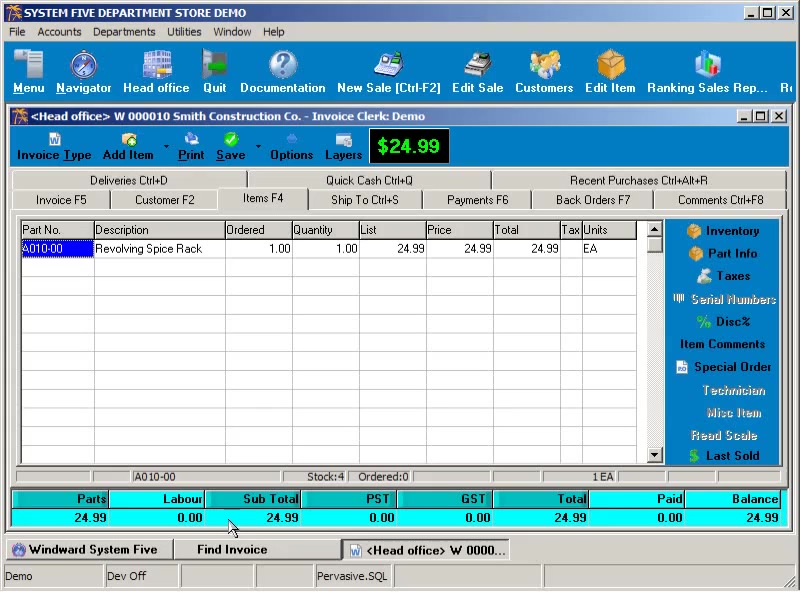
Task: Switch to the Payments F6 tab
Action: click(477, 200)
